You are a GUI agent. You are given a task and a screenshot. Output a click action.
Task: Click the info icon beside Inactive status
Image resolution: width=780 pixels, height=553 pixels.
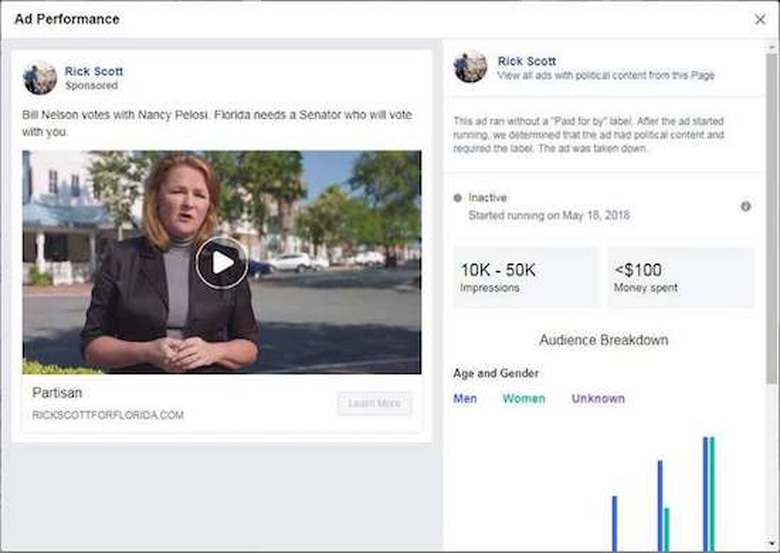(745, 206)
